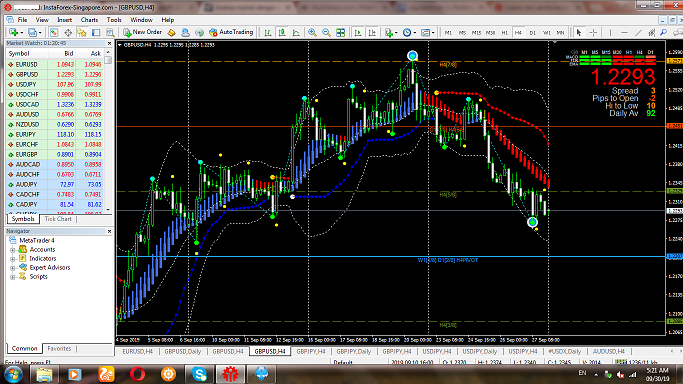The height and width of the screenshot is (384, 683).
Task: Open the File menu
Action: point(22,20)
